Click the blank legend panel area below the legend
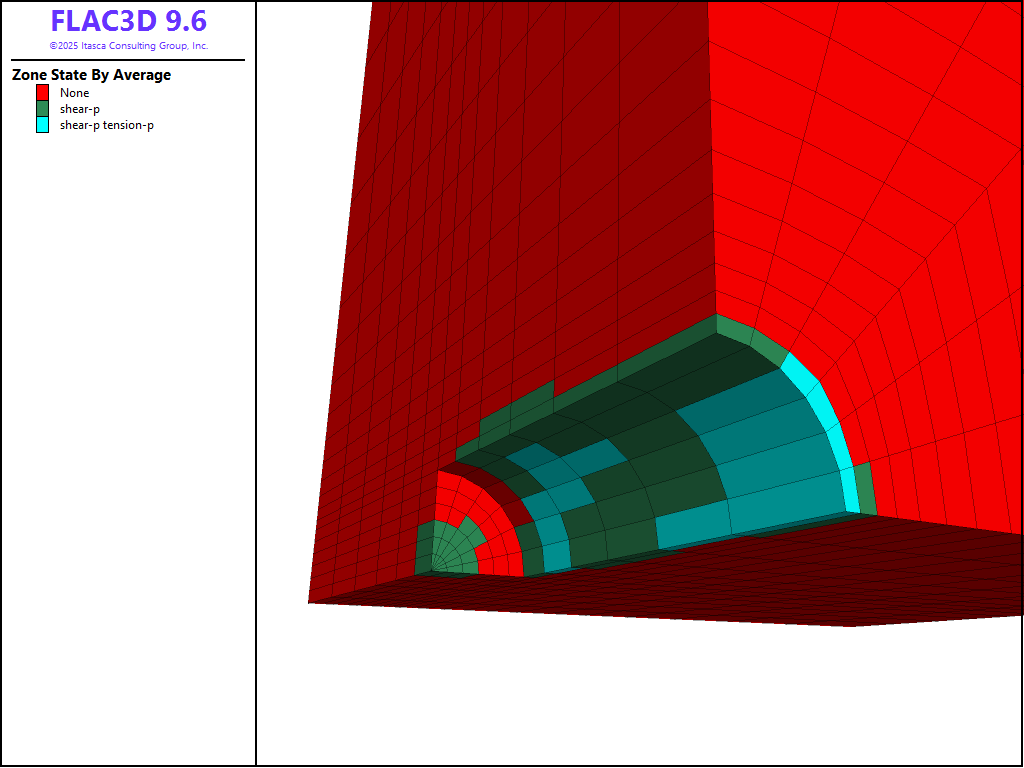 128,450
